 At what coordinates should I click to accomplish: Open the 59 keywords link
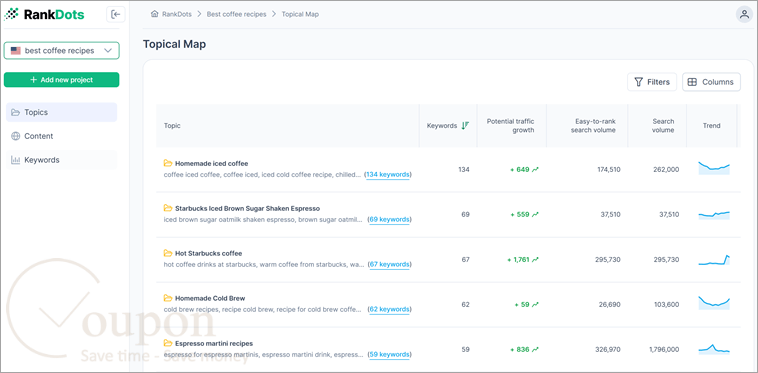pyautogui.click(x=390, y=354)
